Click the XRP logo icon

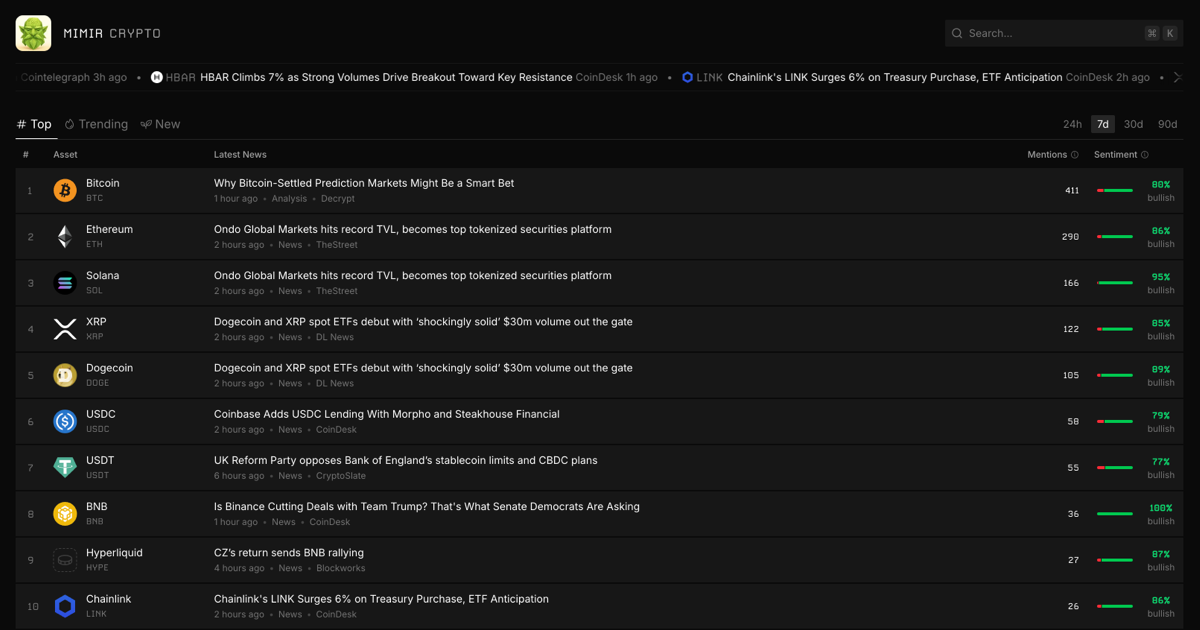[65, 329]
